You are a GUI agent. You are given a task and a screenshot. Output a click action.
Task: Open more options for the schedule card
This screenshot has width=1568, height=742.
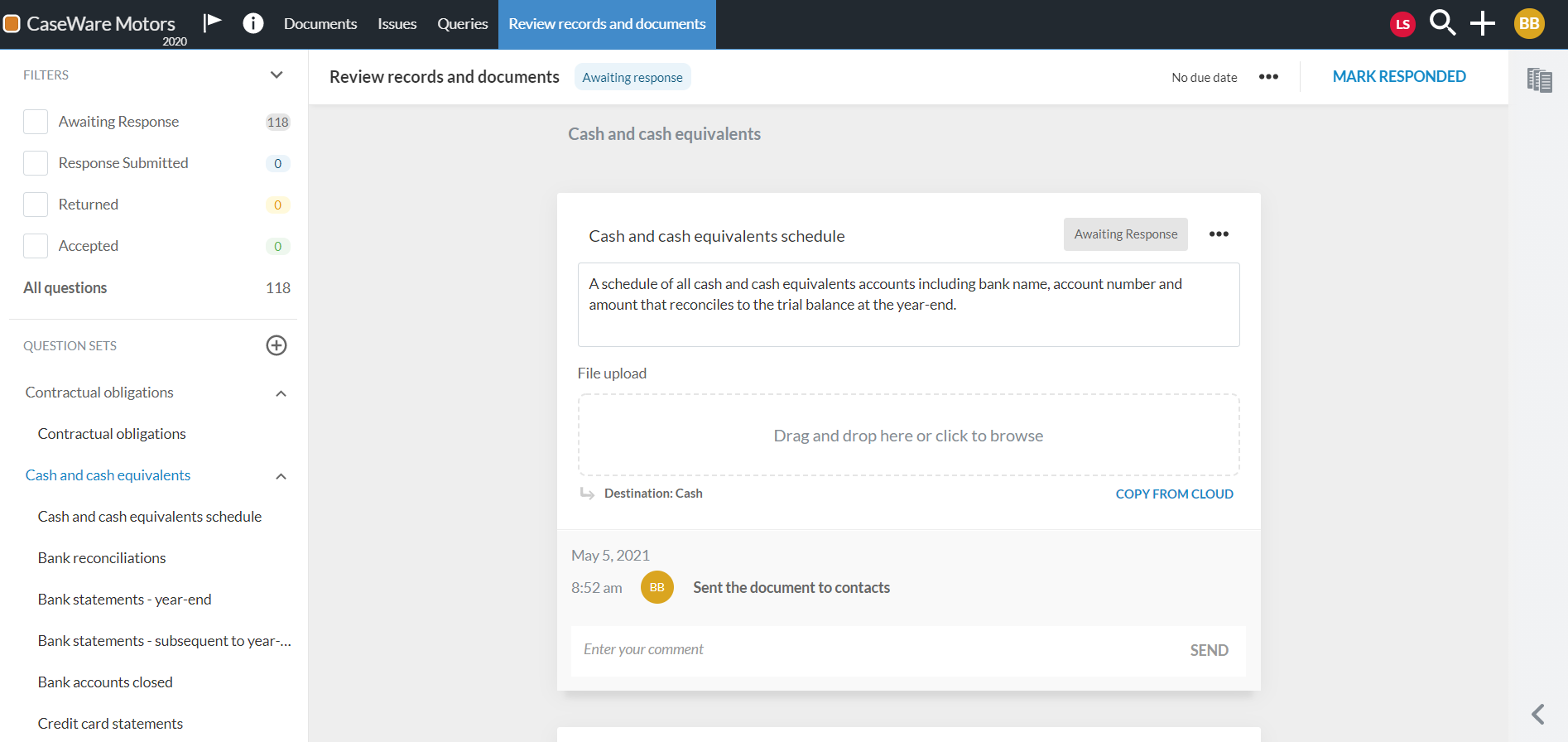[x=1219, y=234]
